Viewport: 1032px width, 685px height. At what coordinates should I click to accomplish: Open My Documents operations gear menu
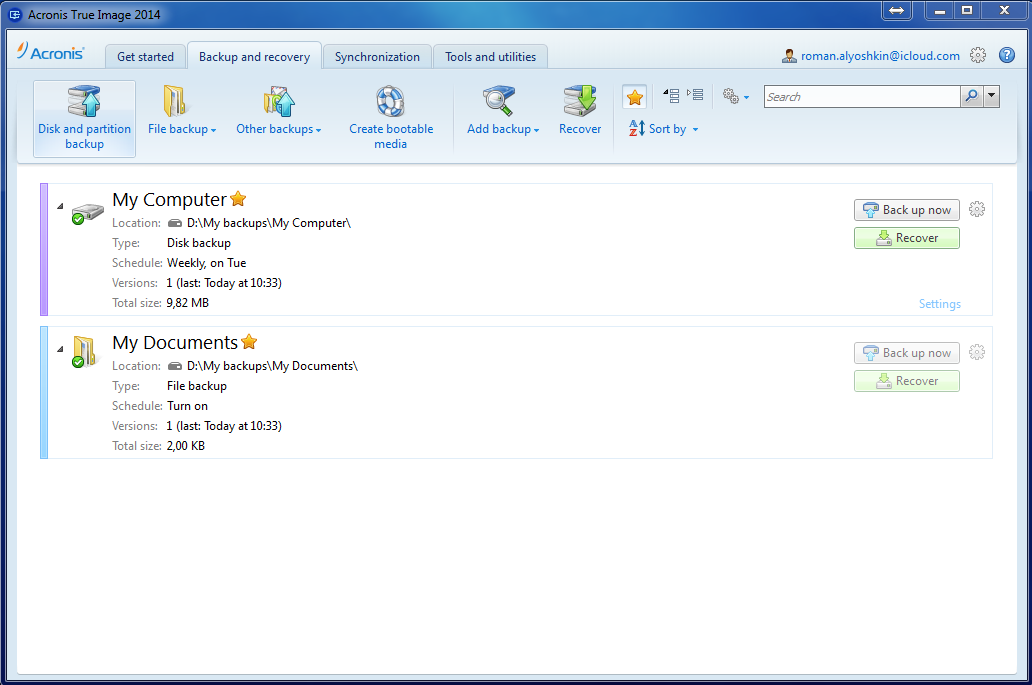pos(977,352)
